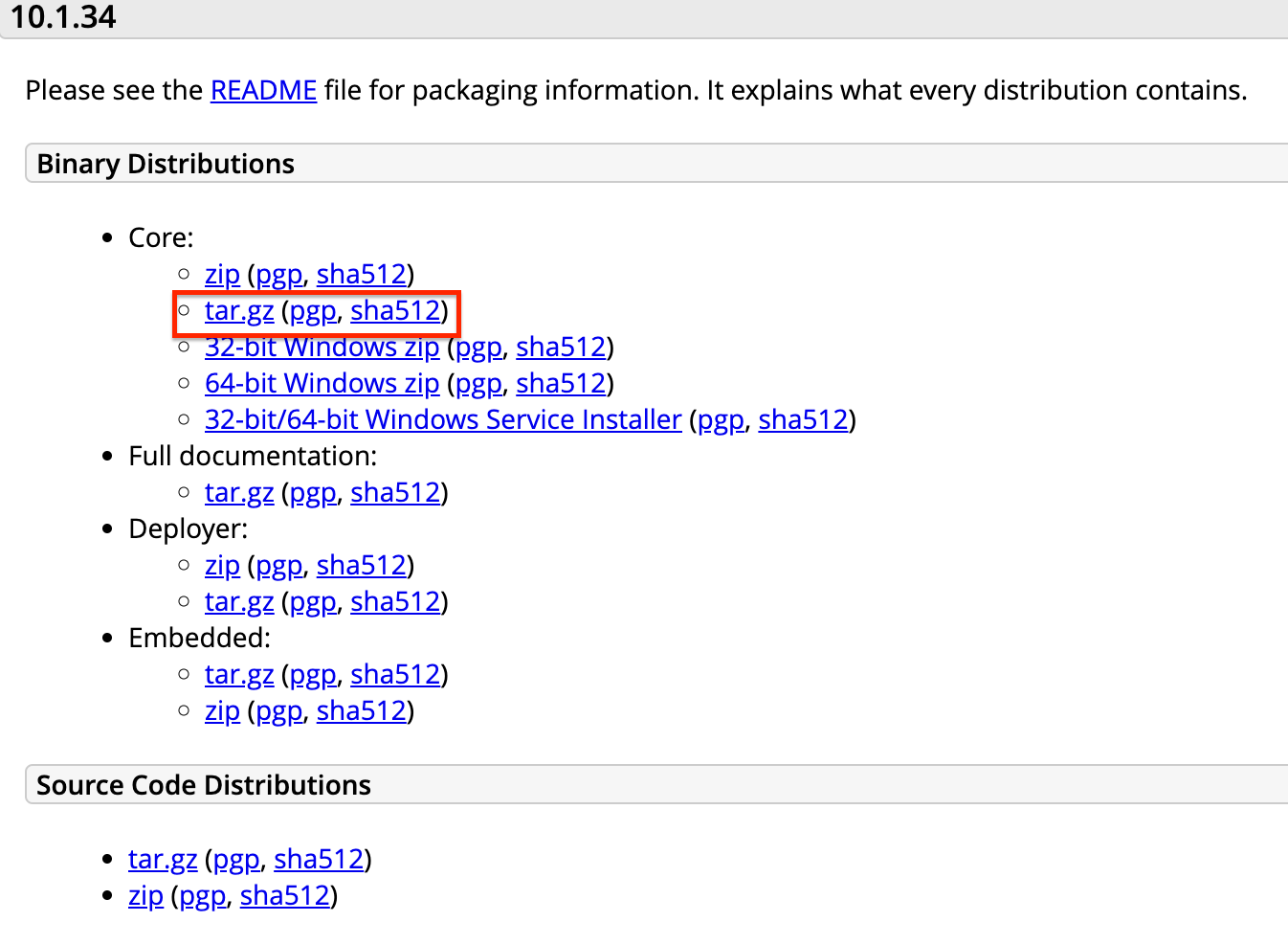Viewport: 1288px width, 944px height.
Task: Download the Core tar.gz distribution
Action: tap(239, 311)
